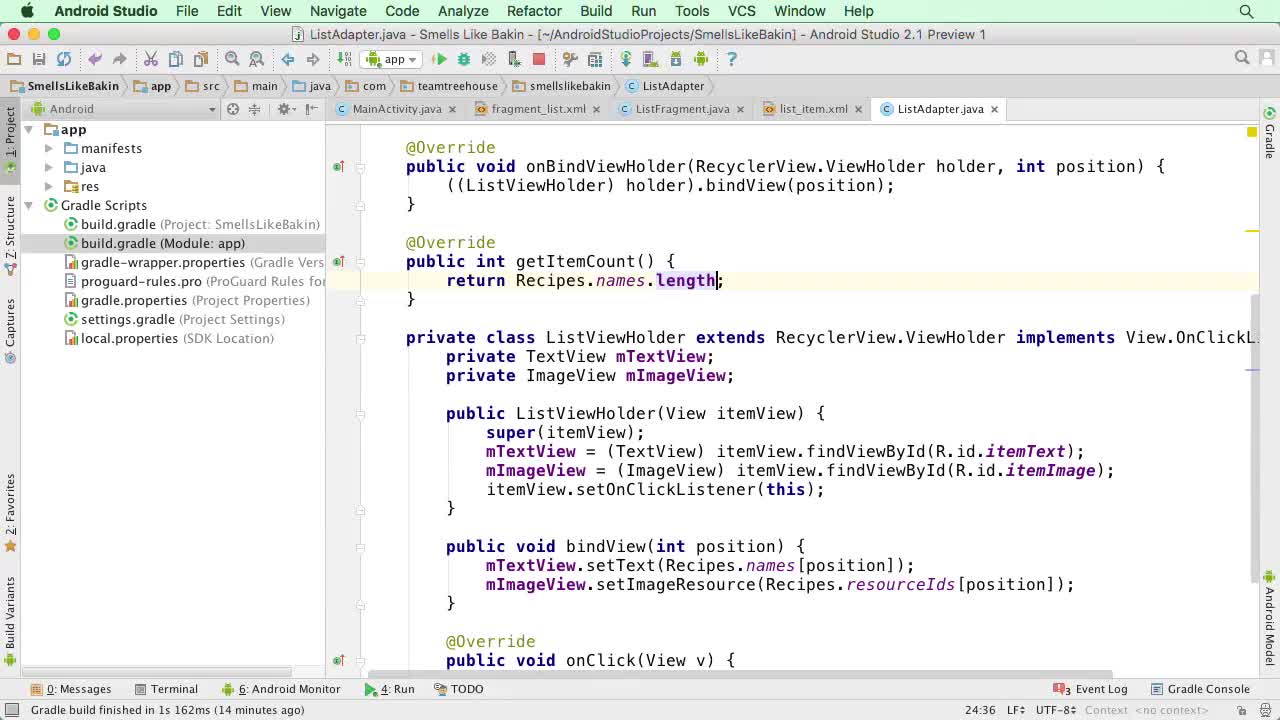Open the app run configuration dropdown

(x=393, y=59)
